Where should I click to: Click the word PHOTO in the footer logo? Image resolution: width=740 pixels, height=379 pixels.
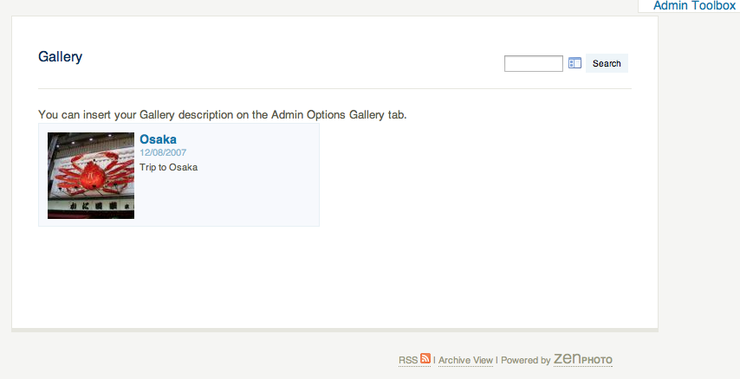[x=597, y=361]
